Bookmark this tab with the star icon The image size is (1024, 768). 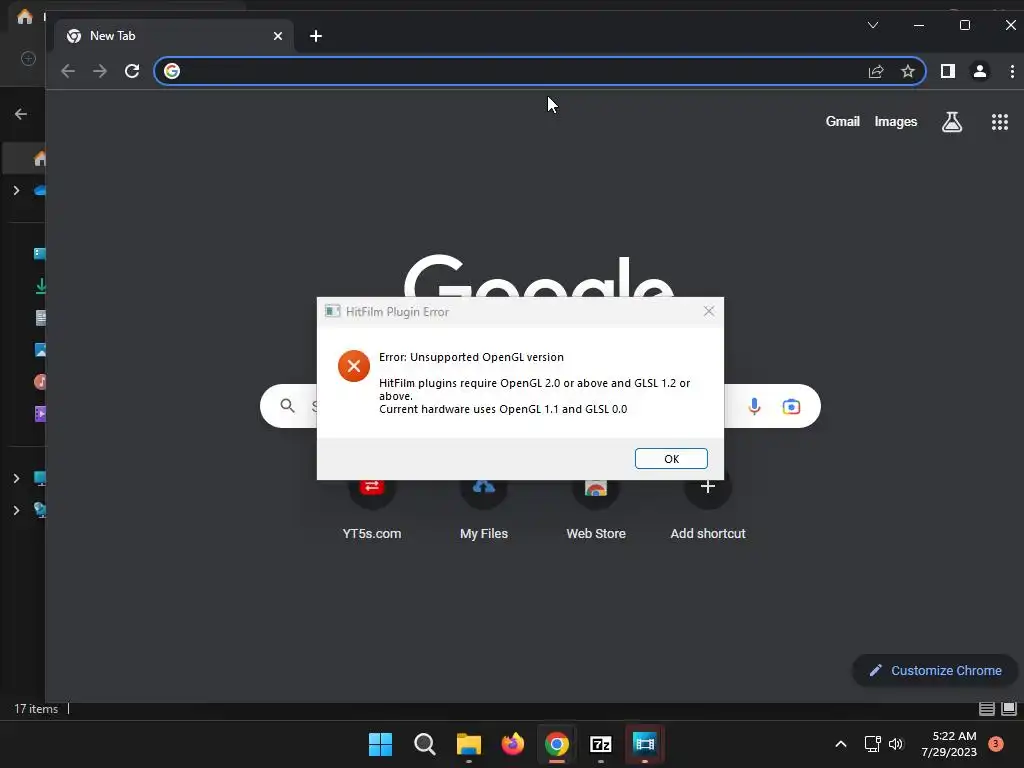tap(908, 71)
